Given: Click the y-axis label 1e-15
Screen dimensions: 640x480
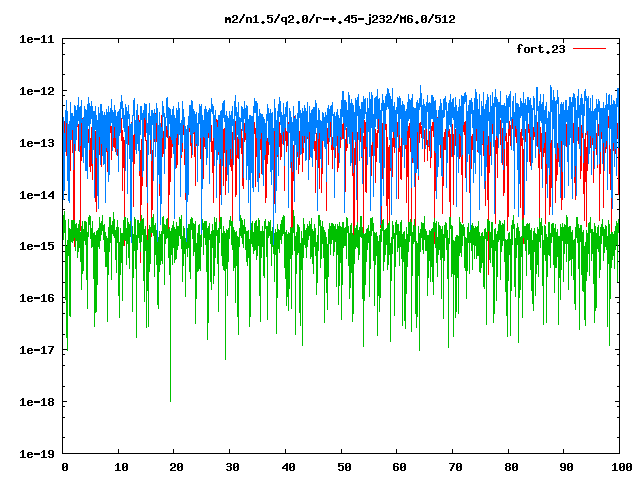Looking at the screenshot, I should click(37, 246).
